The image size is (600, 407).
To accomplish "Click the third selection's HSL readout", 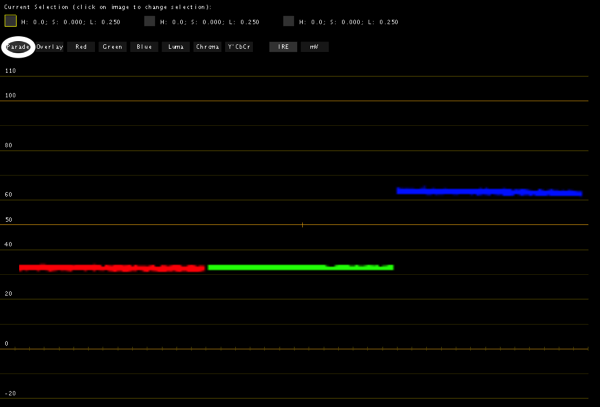I will (349, 22).
